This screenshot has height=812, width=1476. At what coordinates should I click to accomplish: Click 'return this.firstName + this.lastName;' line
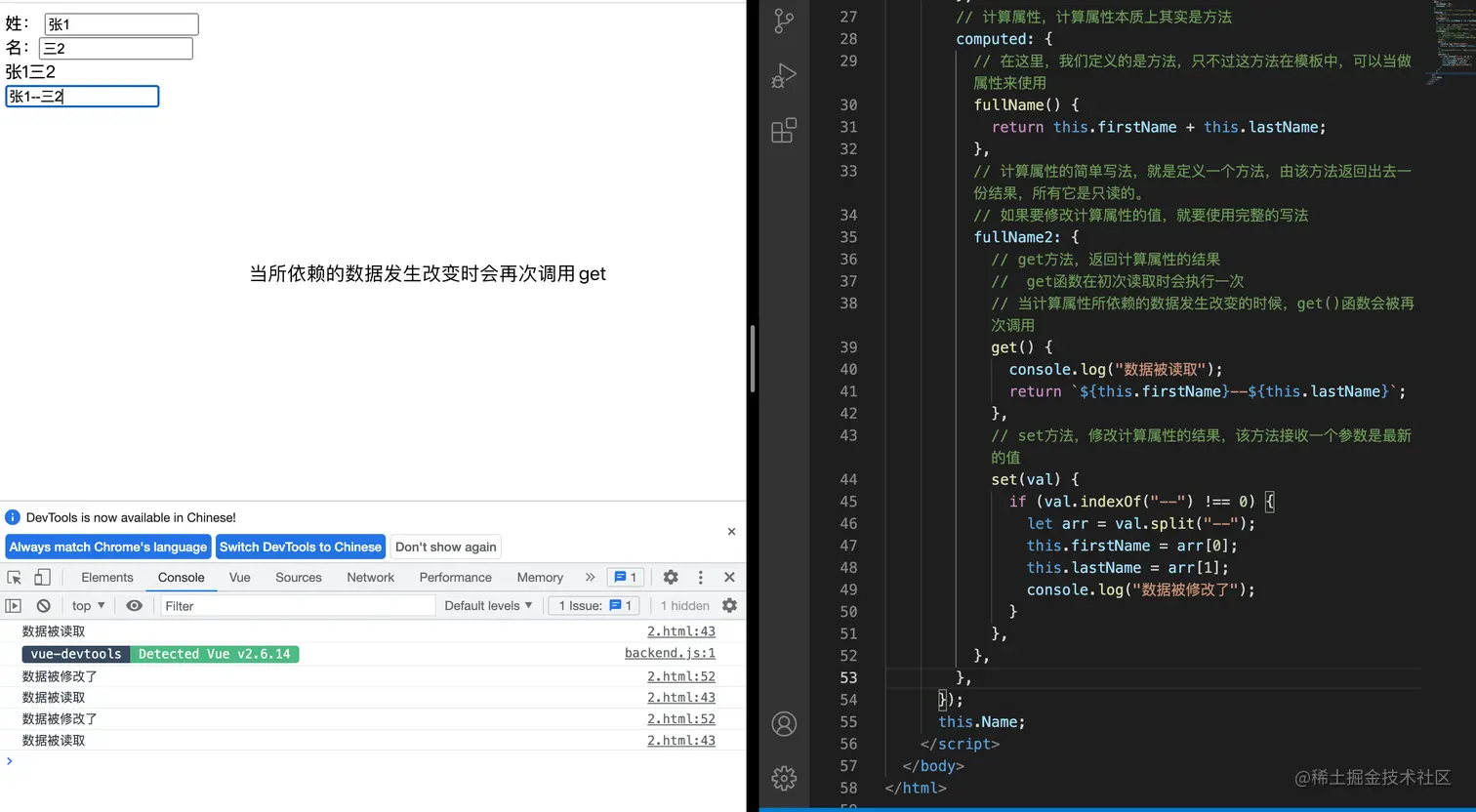(1159, 128)
